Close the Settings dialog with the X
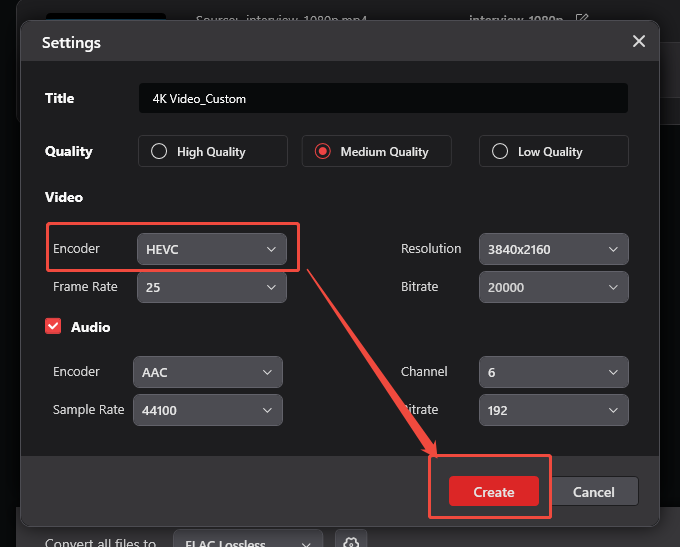 [638, 41]
